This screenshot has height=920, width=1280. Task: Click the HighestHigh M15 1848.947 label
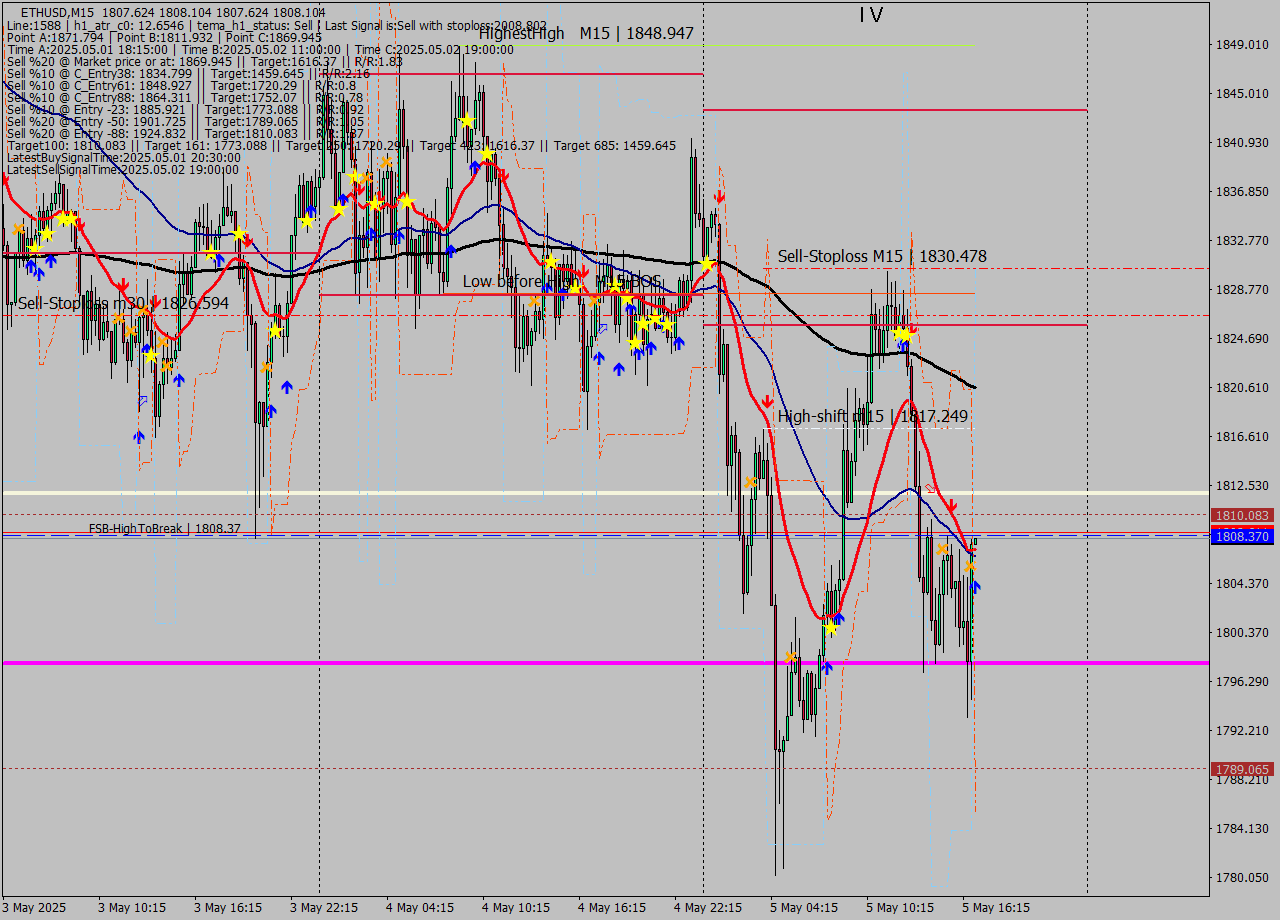pos(586,33)
